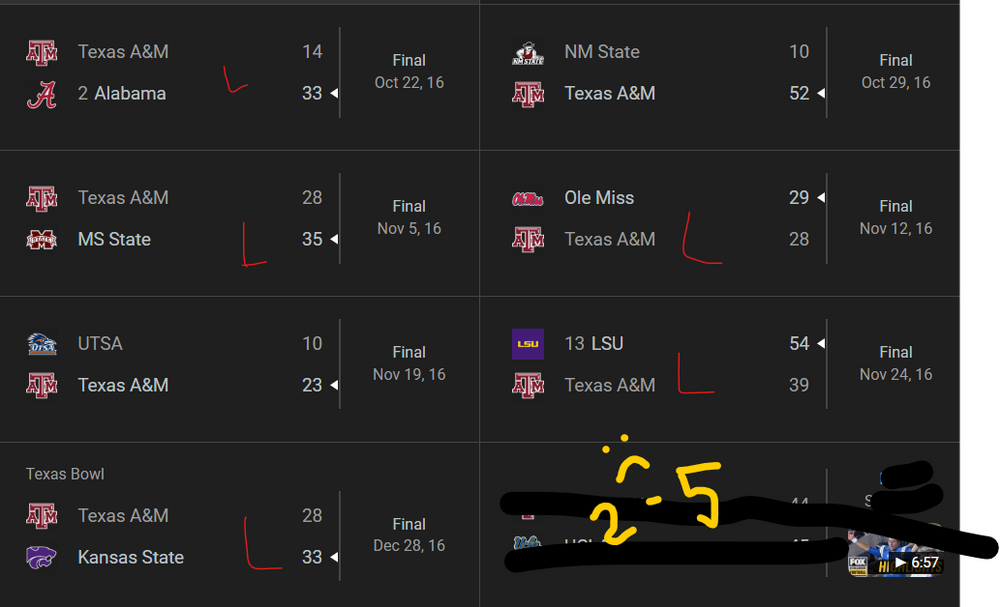1000x607 pixels.
Task: Click the LSU team logo
Action: (x=528, y=344)
